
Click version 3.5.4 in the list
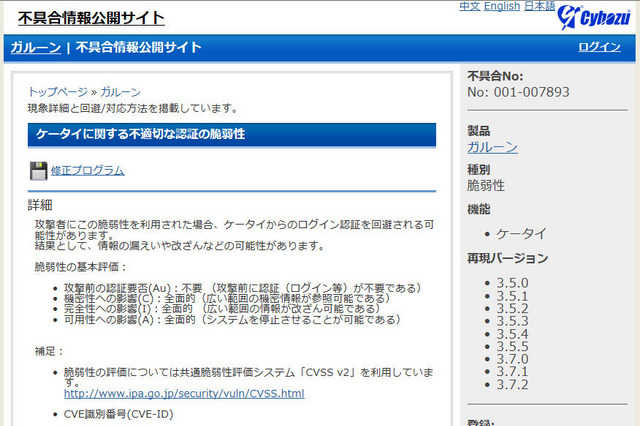click(x=512, y=334)
